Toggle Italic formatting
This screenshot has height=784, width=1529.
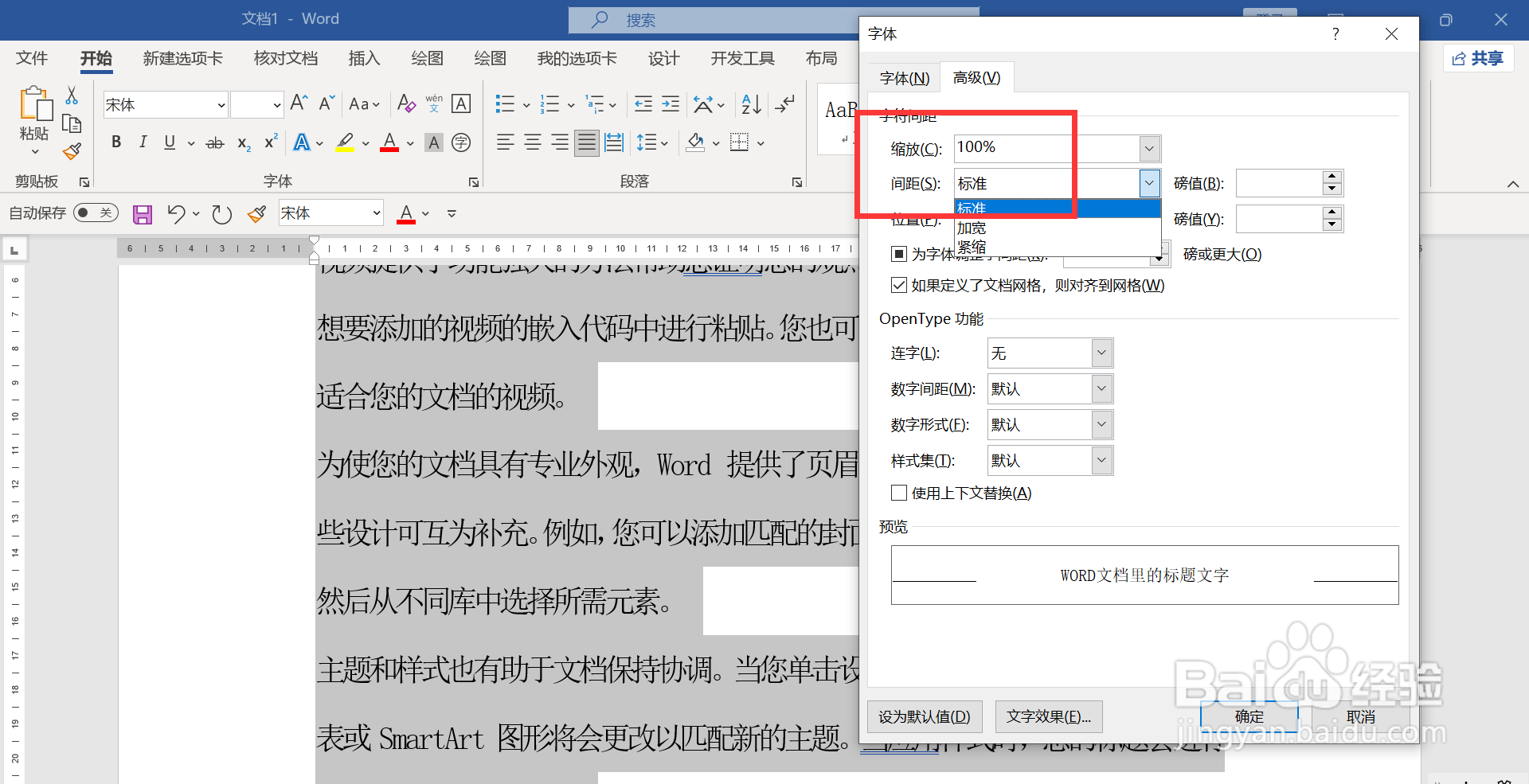click(143, 142)
